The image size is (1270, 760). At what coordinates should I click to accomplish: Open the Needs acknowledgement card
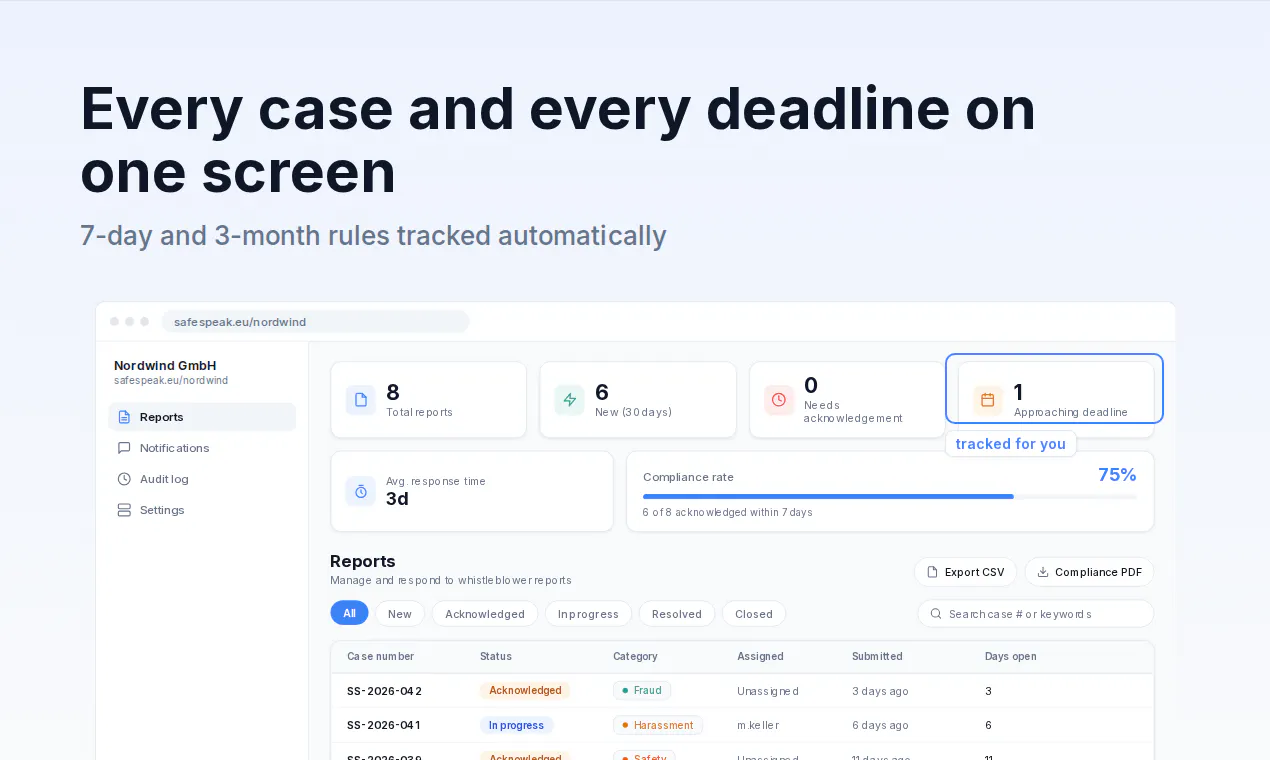pyautogui.click(x=847, y=400)
